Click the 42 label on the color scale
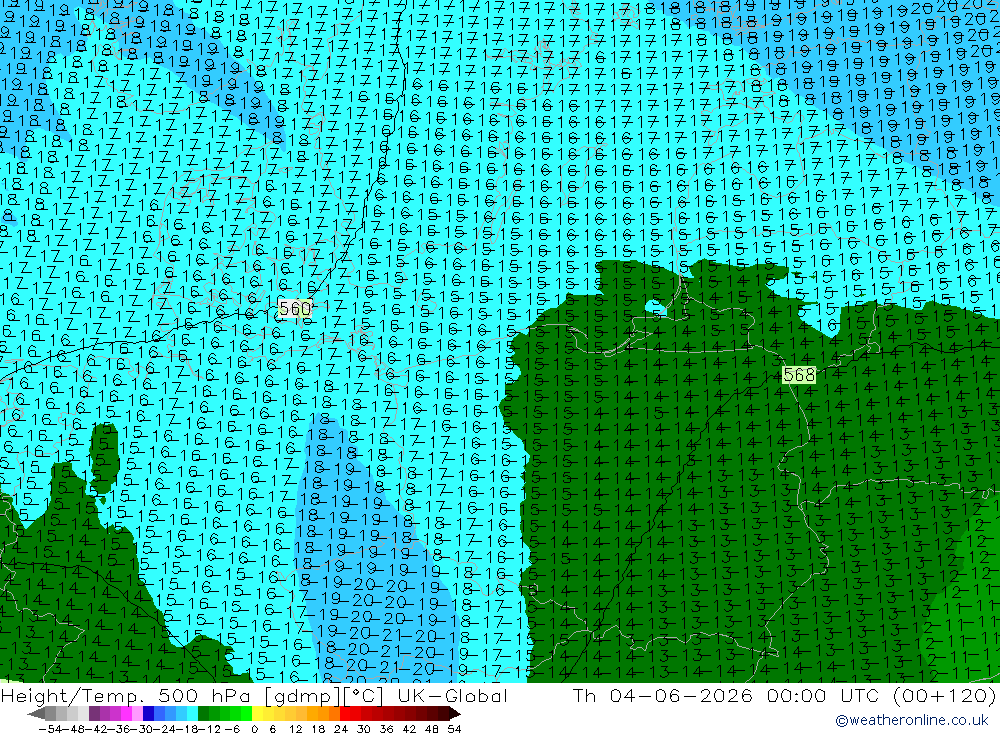This screenshot has height=733, width=1000. pos(409,729)
